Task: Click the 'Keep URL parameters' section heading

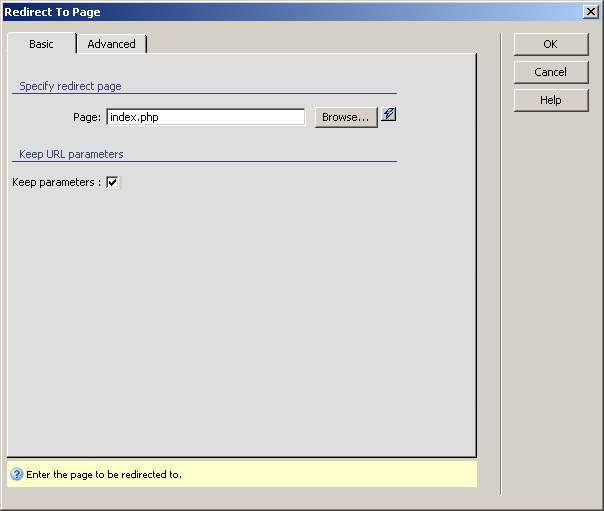Action: pyautogui.click(x=71, y=154)
